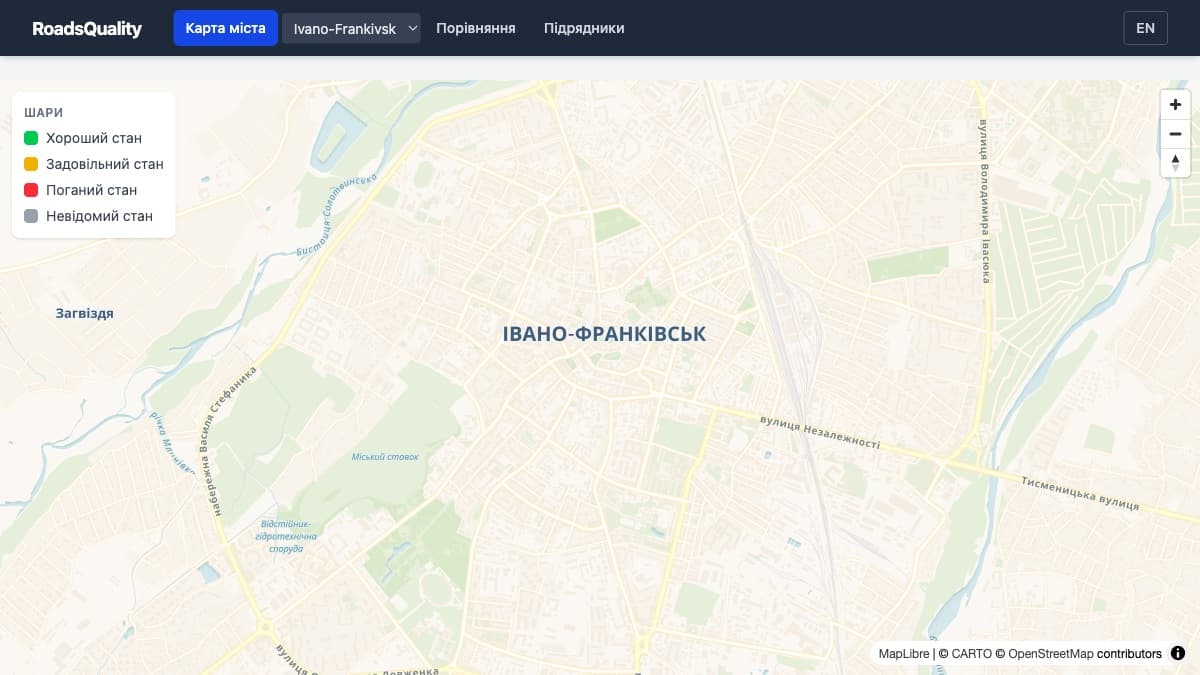Expand the ШАРИ layers panel

click(x=43, y=112)
